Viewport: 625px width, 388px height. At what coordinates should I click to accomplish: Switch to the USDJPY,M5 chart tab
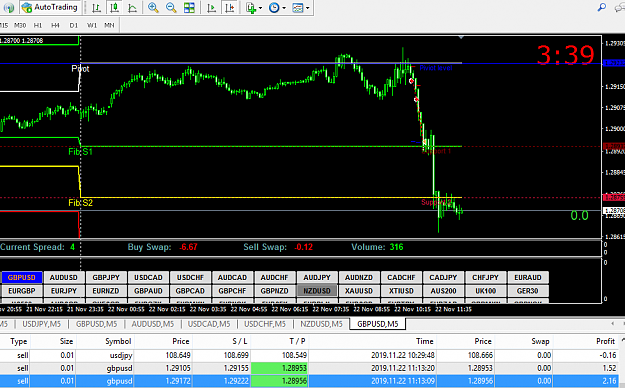41,324
